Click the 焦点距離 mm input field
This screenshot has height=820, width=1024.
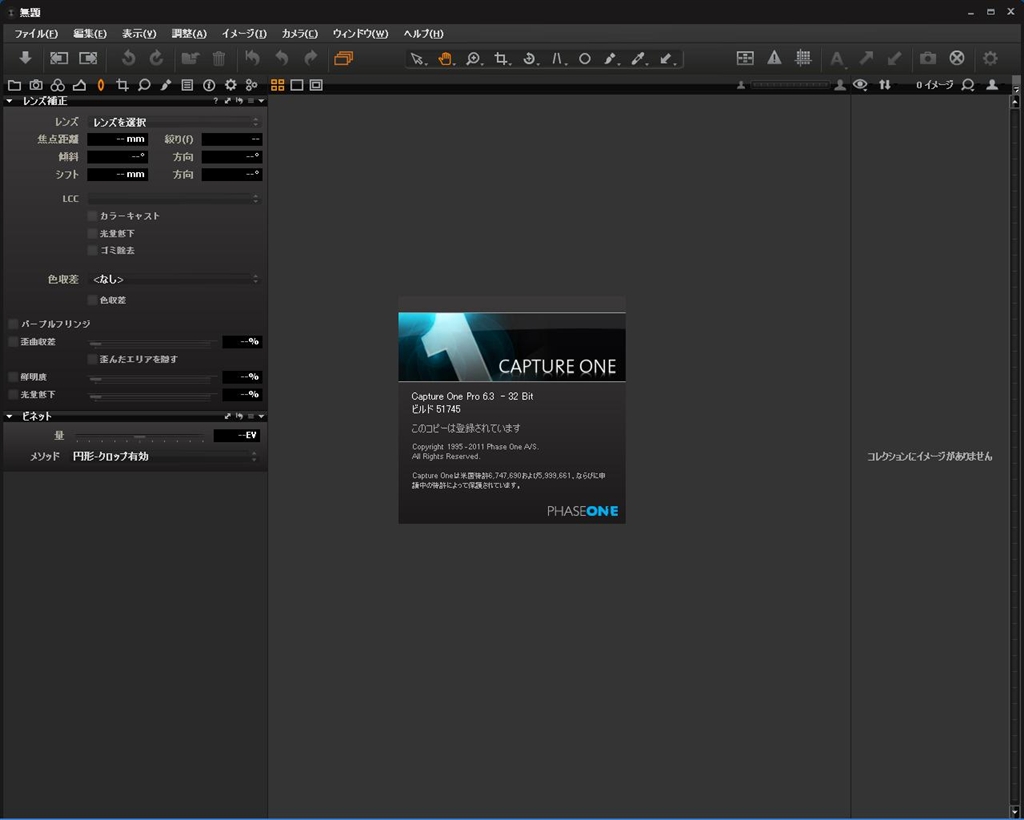click(117, 139)
